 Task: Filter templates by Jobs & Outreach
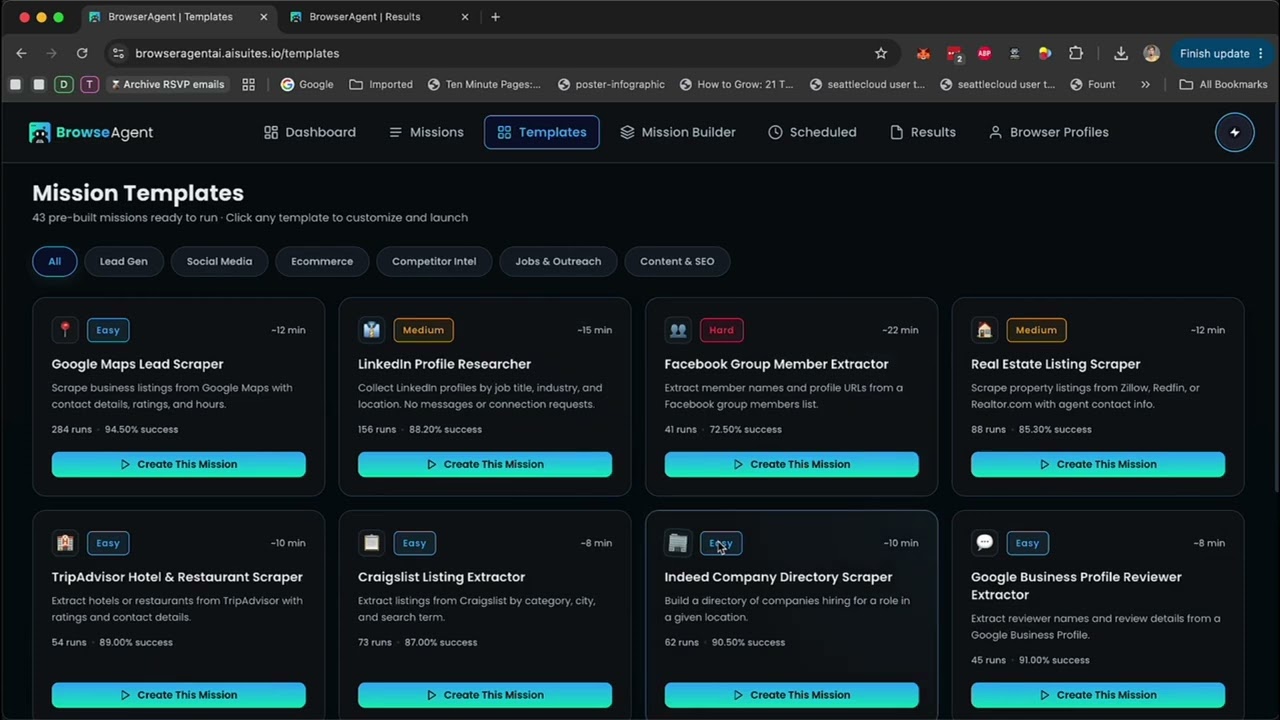click(558, 261)
